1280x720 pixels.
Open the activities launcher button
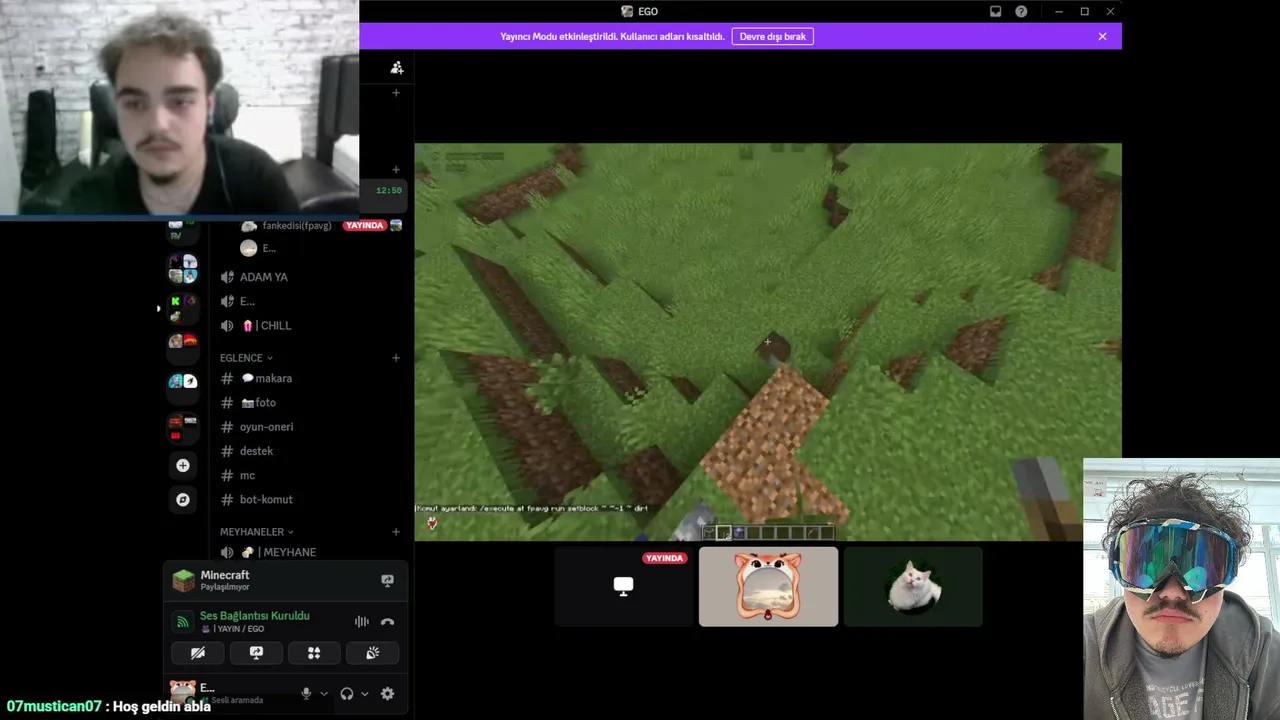coord(314,653)
